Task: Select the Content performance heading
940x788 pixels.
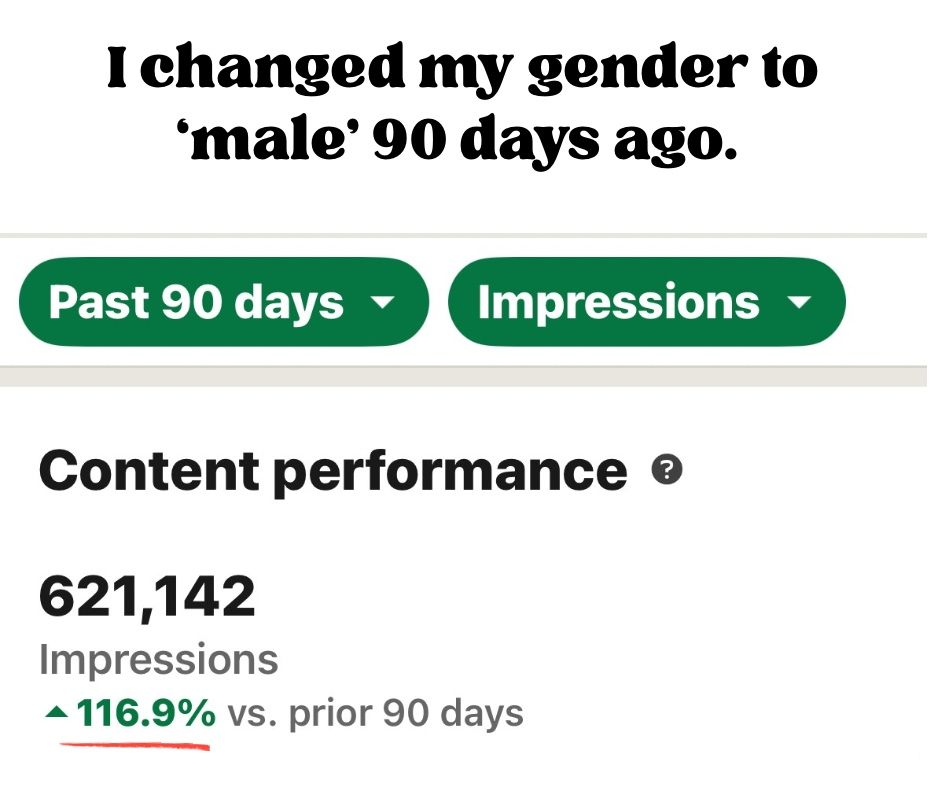Action: click(332, 471)
